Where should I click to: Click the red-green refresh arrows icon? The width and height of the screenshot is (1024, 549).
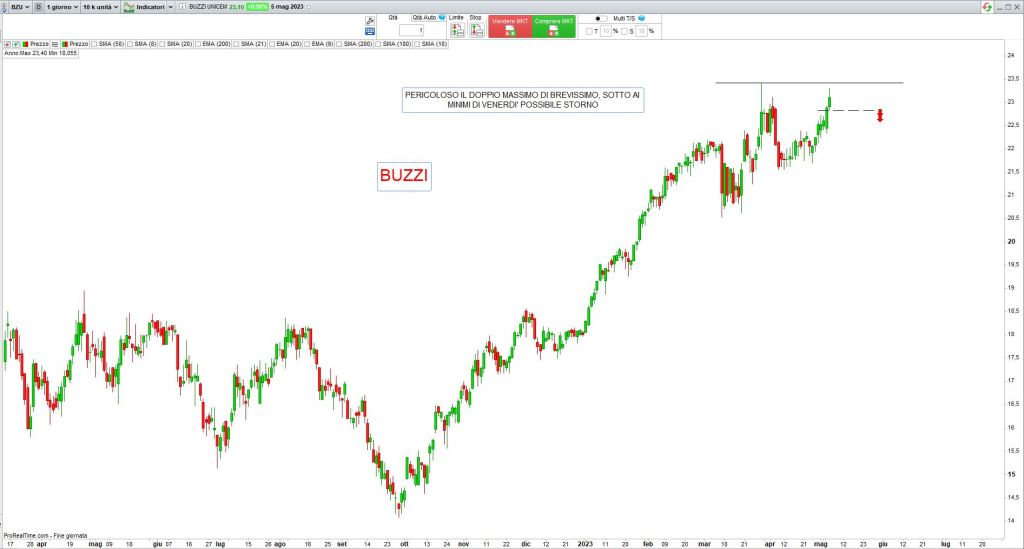click(x=988, y=6)
